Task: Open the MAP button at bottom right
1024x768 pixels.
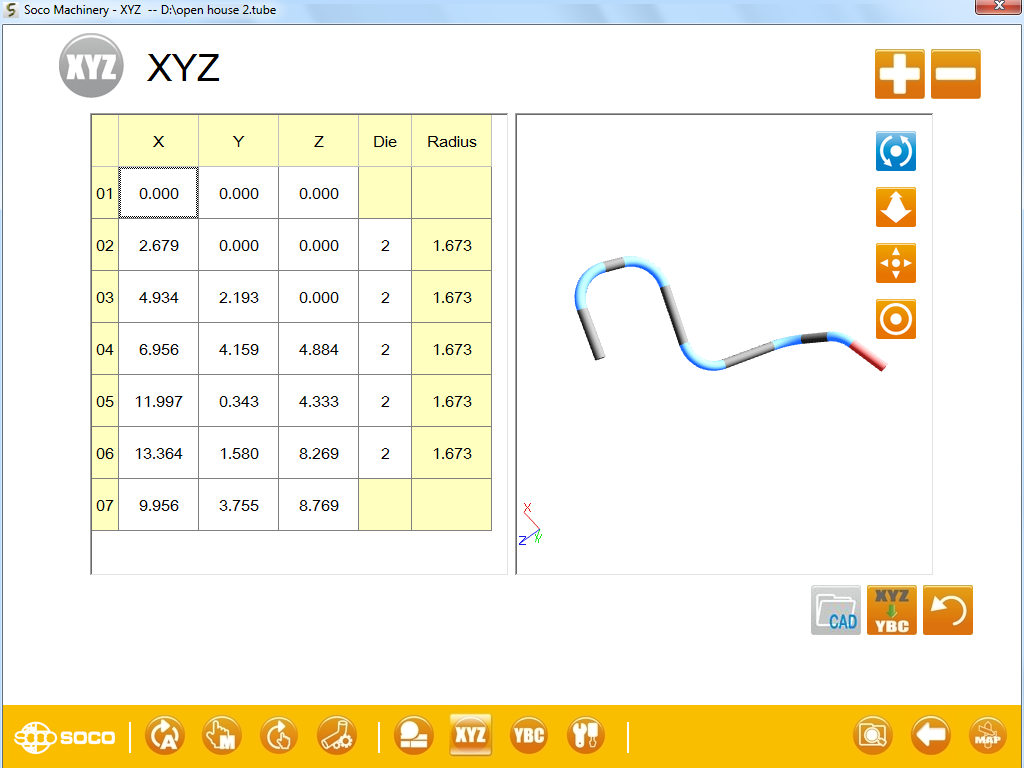Action: pyautogui.click(x=987, y=737)
